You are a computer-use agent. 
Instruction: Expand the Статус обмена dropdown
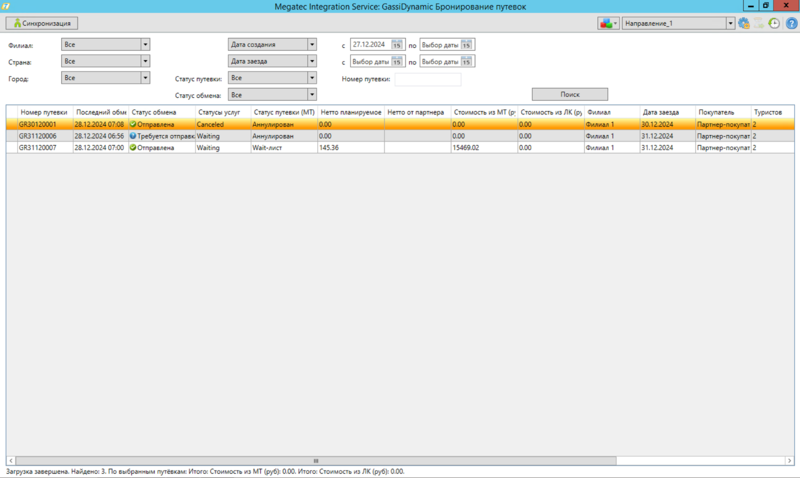(312, 95)
